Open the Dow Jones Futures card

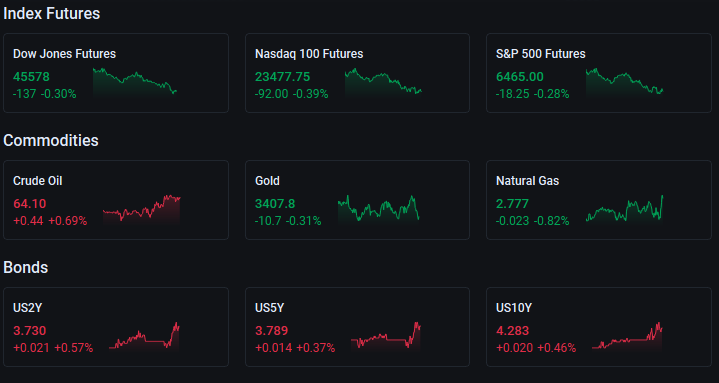[x=116, y=73]
